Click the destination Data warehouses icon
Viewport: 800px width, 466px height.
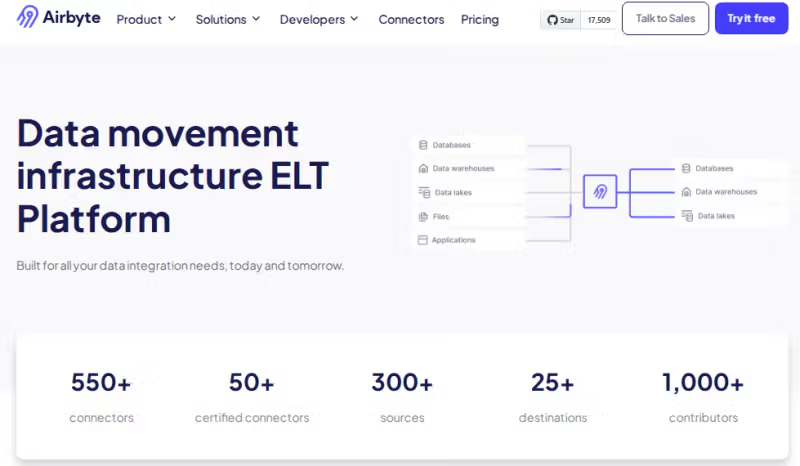[x=686, y=192]
